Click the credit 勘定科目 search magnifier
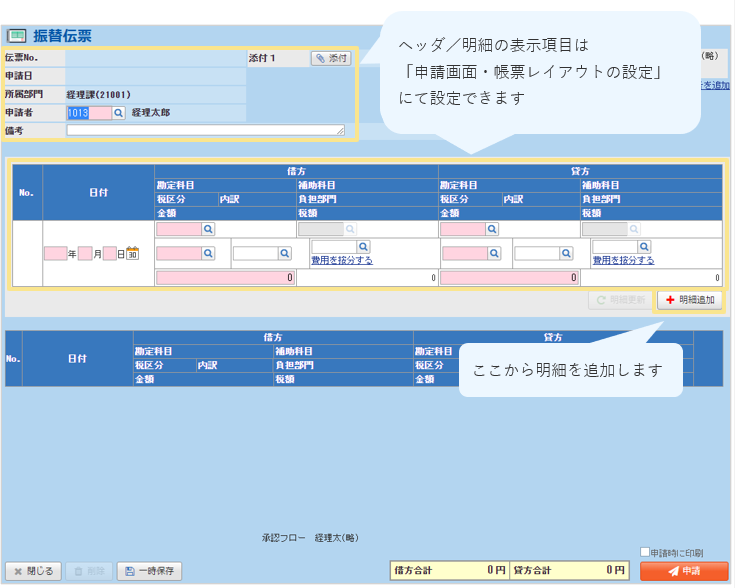 [x=493, y=229]
